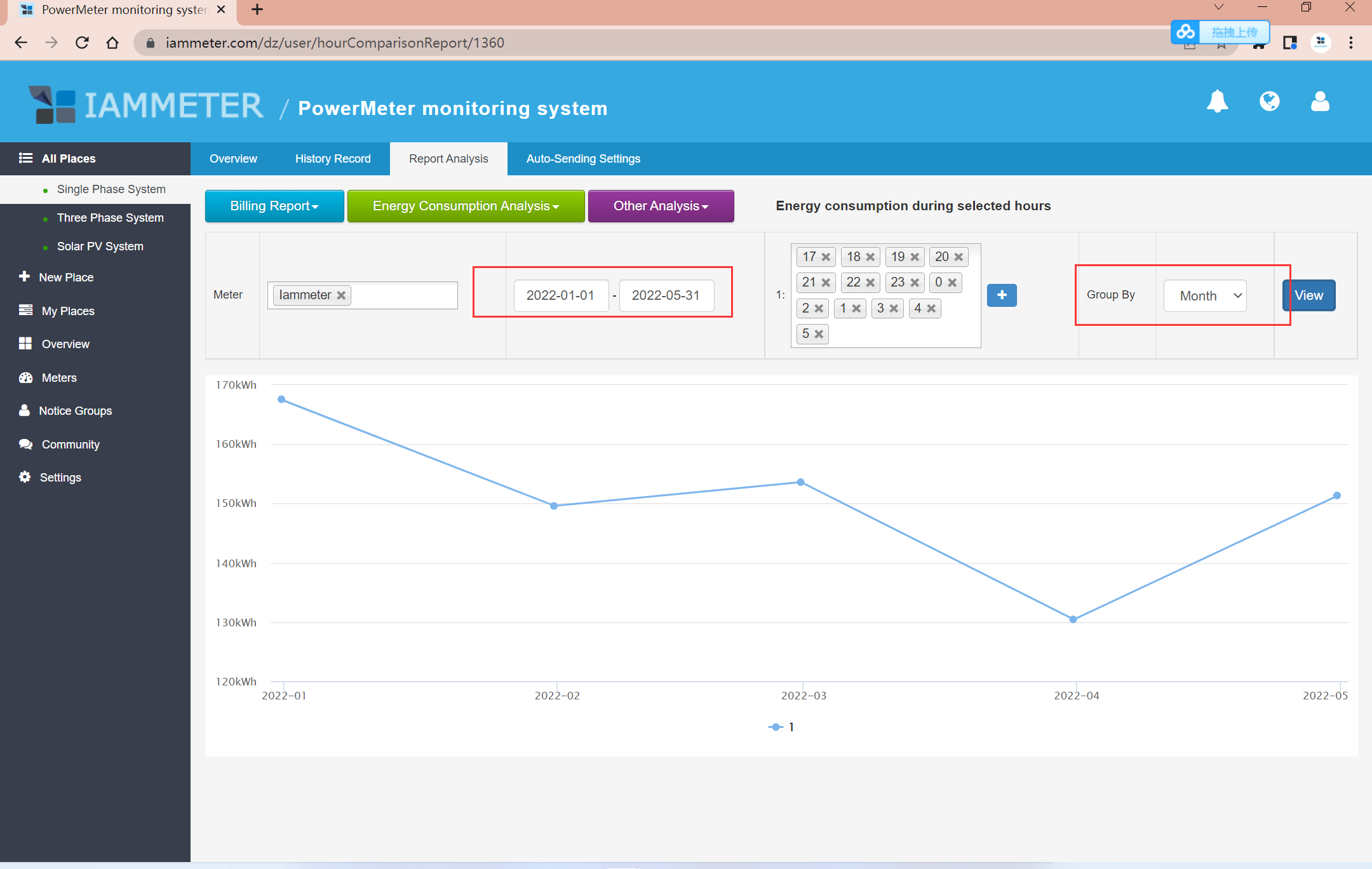This screenshot has height=869, width=1372.
Task: Click the notification bell icon
Action: [1217, 102]
